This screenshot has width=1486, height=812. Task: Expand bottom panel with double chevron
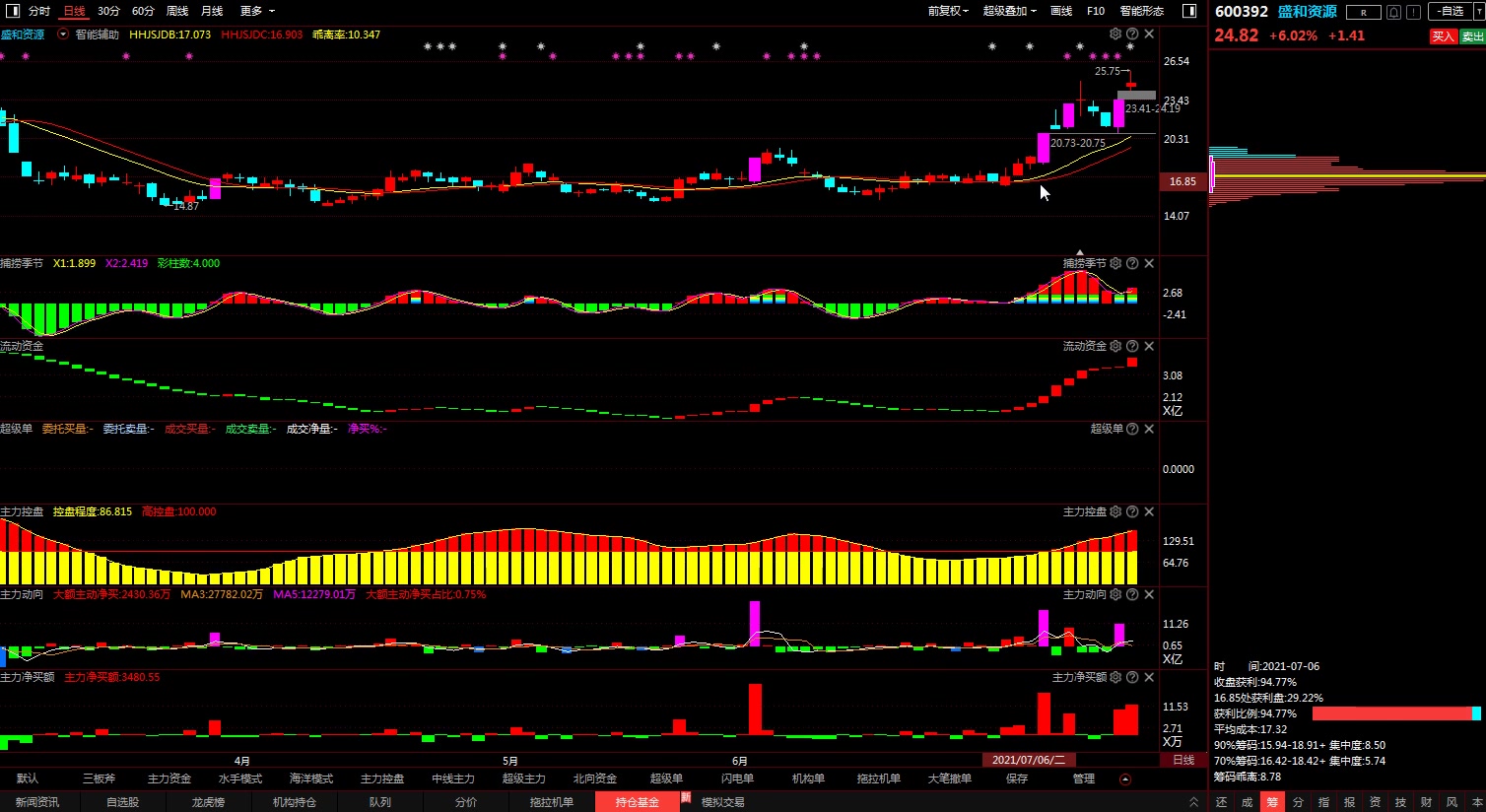click(x=1193, y=802)
